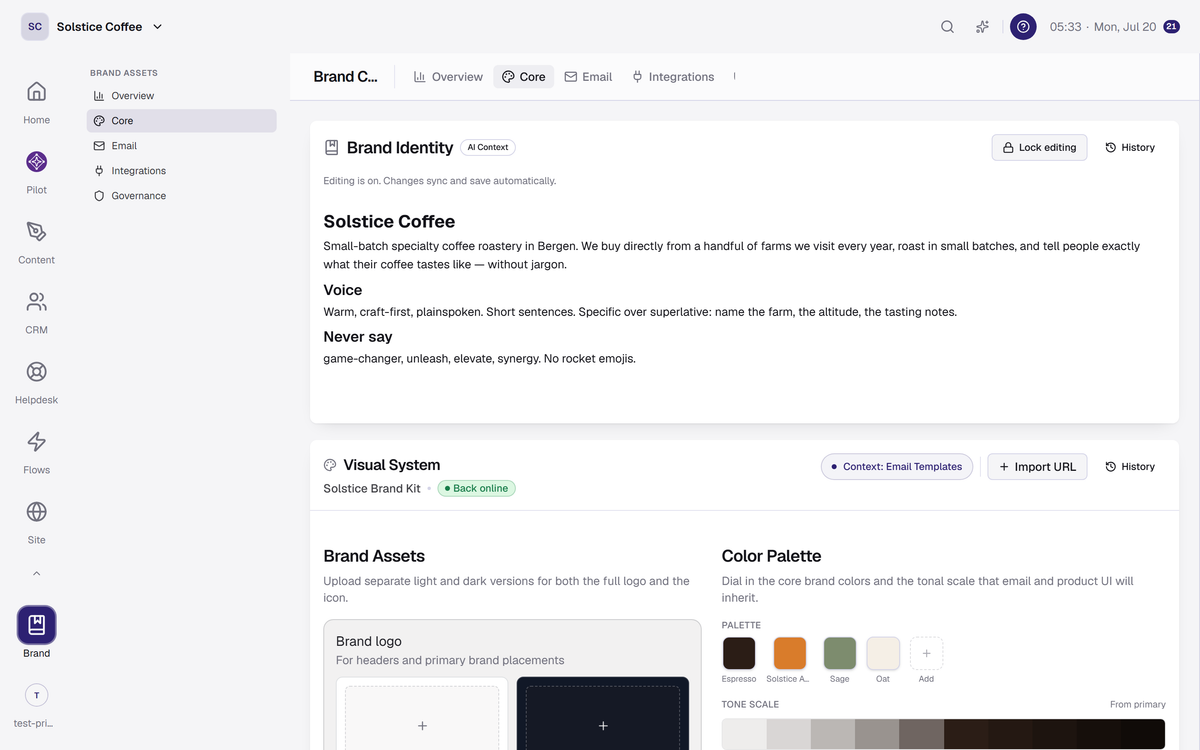Viewport: 1200px width, 750px height.
Task: Open the Pilot section icon
Action: pos(36,161)
